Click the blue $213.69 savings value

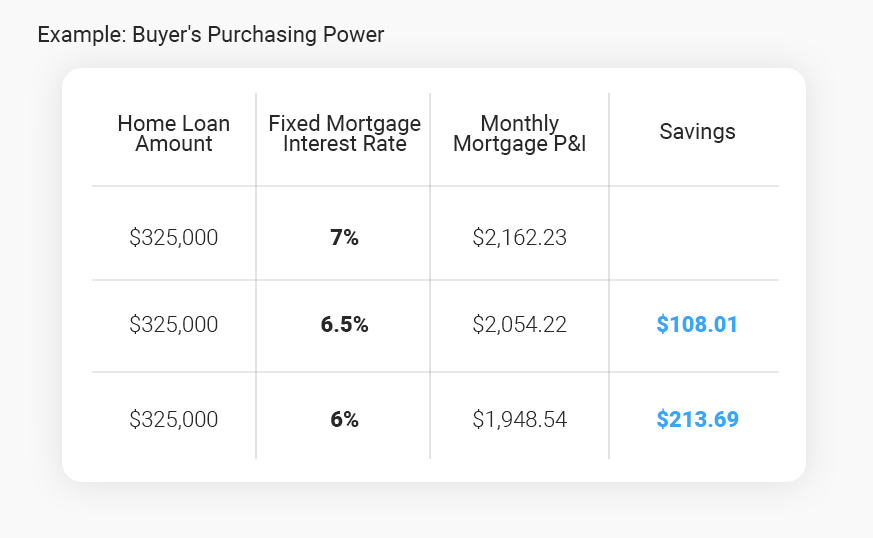(697, 420)
